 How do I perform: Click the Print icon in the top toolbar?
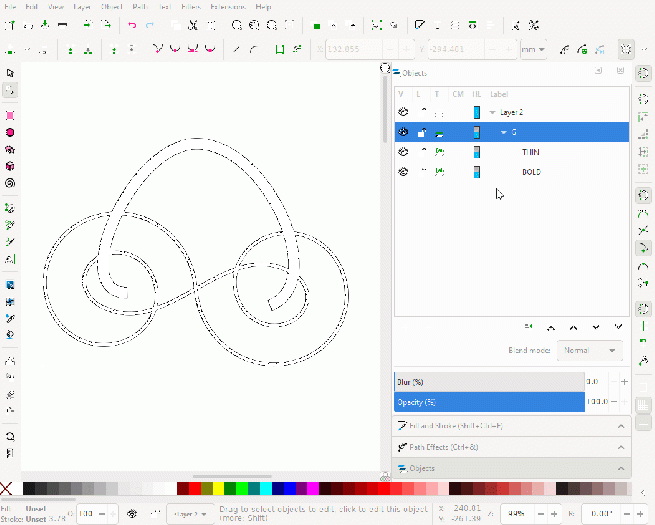click(x=63, y=25)
